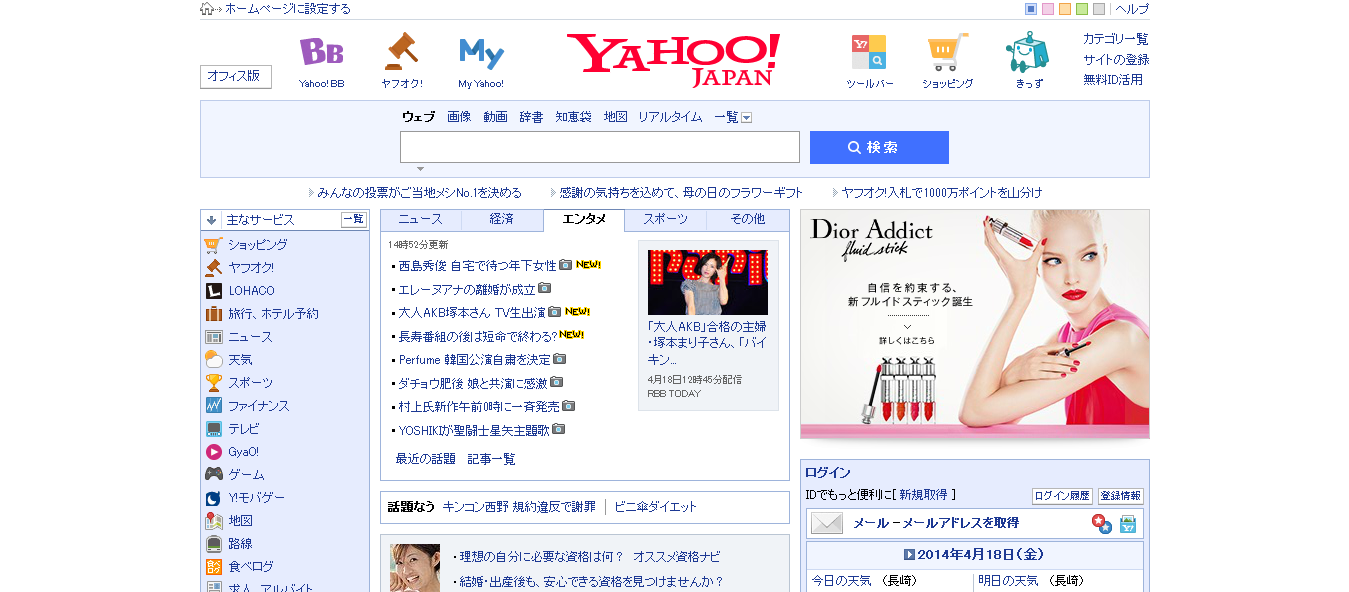
Task: Click the 登録情報 button
Action: 1120,496
